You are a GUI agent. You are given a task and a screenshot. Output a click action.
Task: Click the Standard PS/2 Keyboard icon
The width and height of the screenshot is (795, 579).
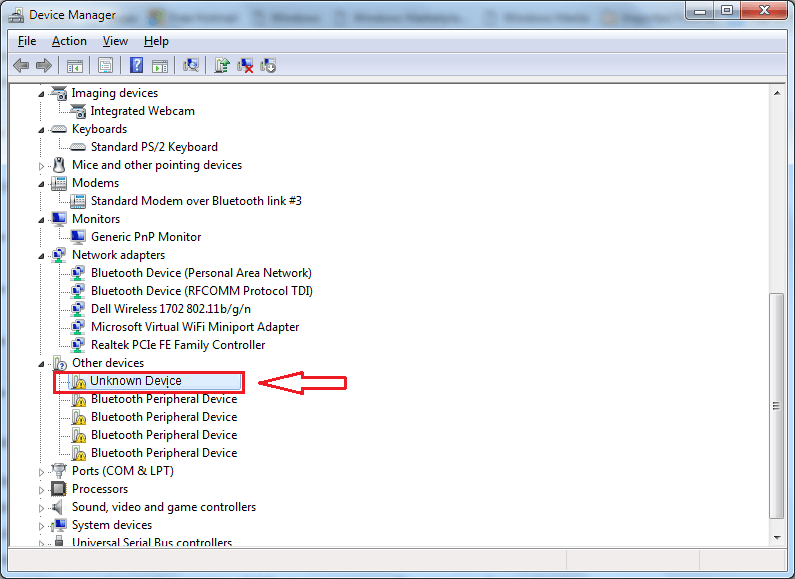pyautogui.click(x=78, y=147)
